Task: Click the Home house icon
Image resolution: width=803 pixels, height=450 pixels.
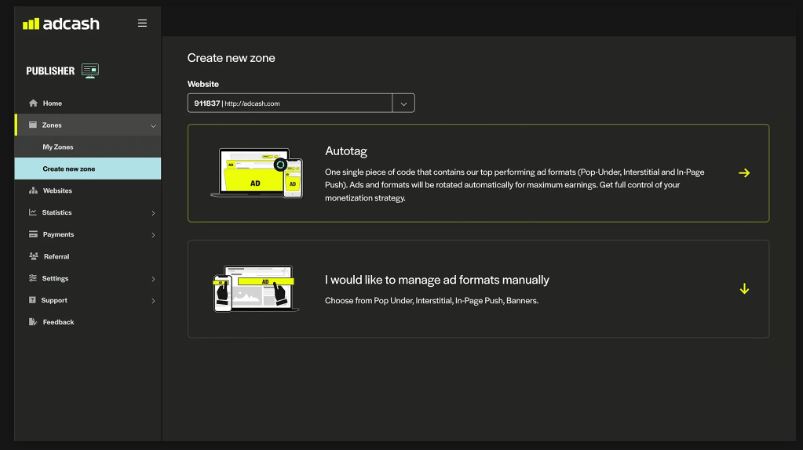Action: (33, 103)
